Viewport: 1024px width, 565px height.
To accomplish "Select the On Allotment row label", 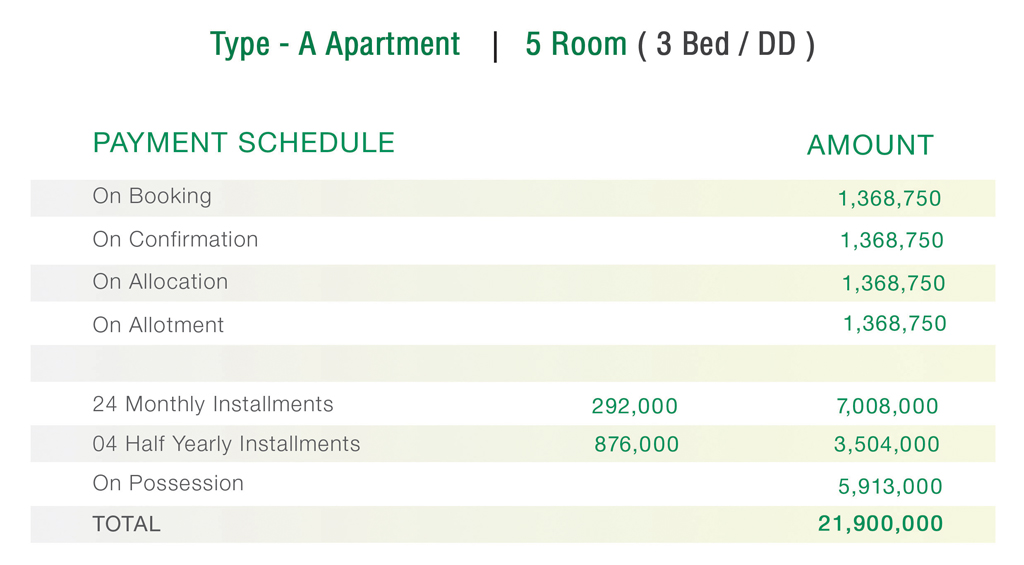I will (x=158, y=325).
